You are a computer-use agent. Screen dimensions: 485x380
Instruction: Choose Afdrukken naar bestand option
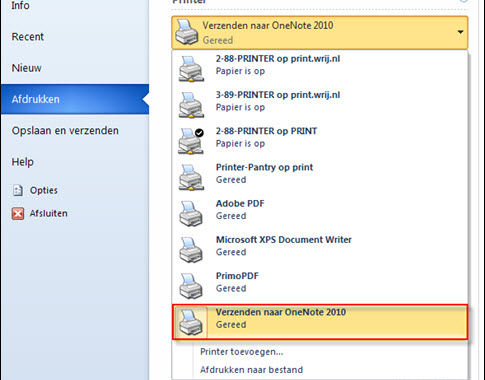pyautogui.click(x=252, y=370)
